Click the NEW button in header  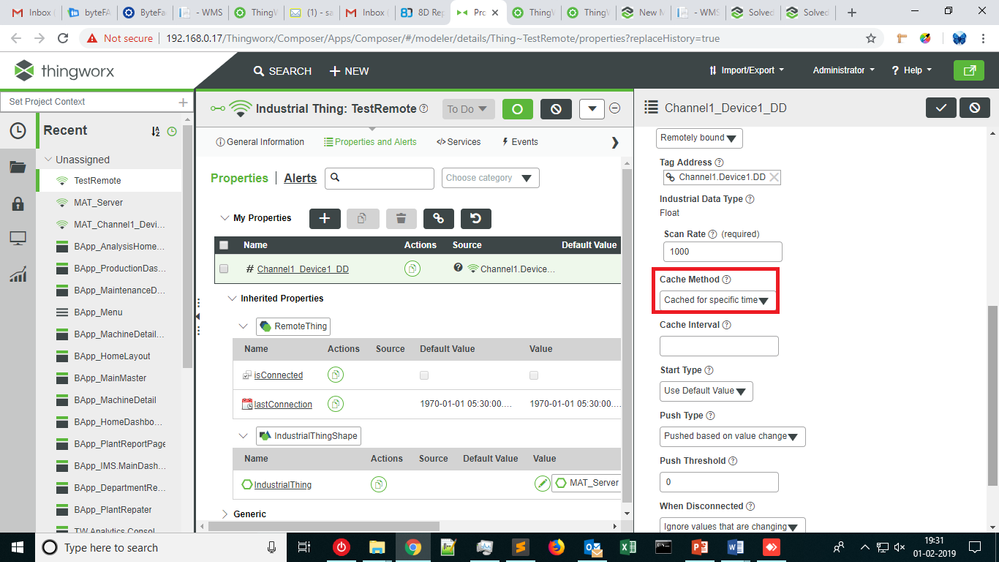coord(349,71)
